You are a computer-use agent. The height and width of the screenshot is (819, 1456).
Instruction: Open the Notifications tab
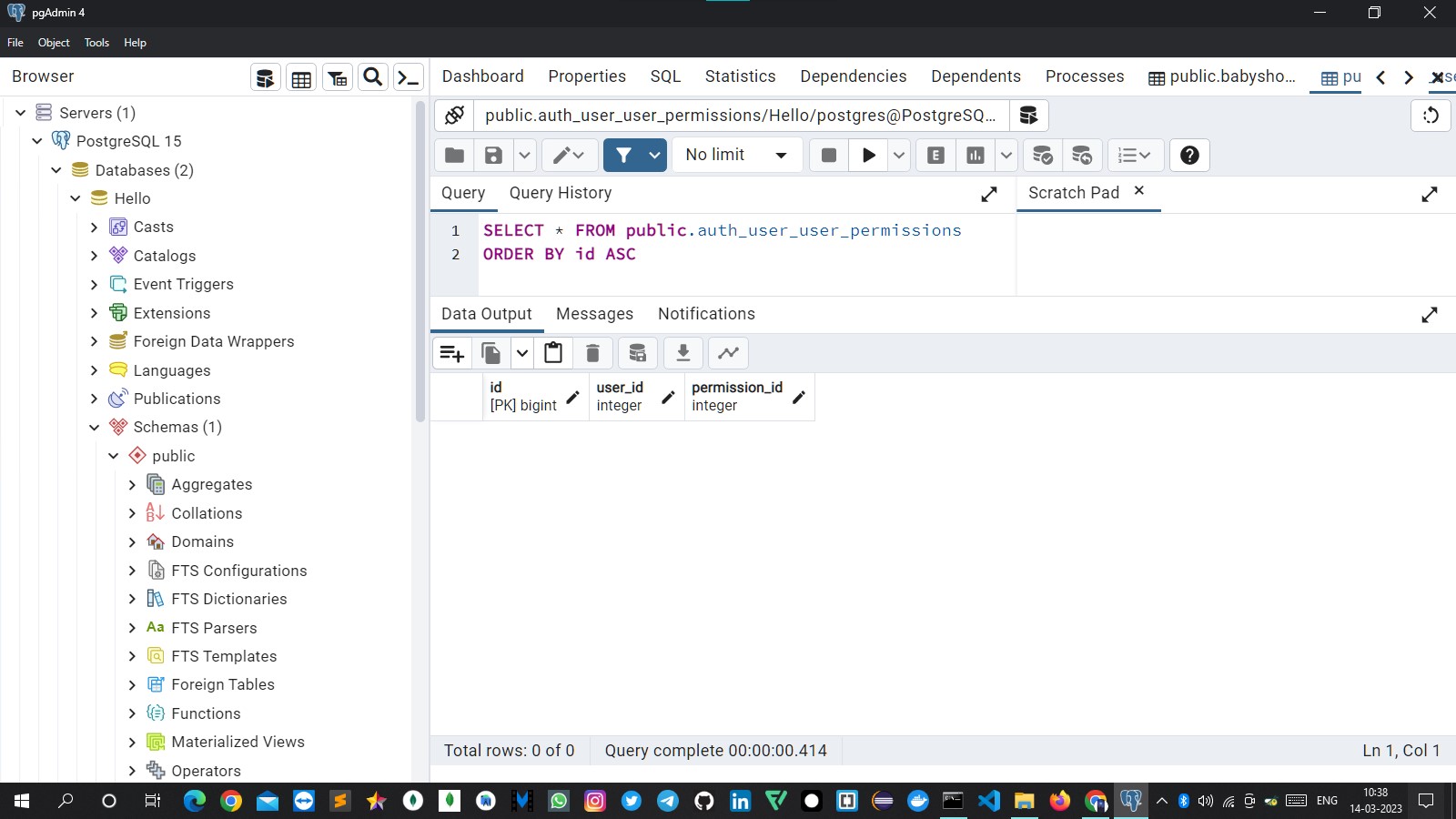pos(706,314)
